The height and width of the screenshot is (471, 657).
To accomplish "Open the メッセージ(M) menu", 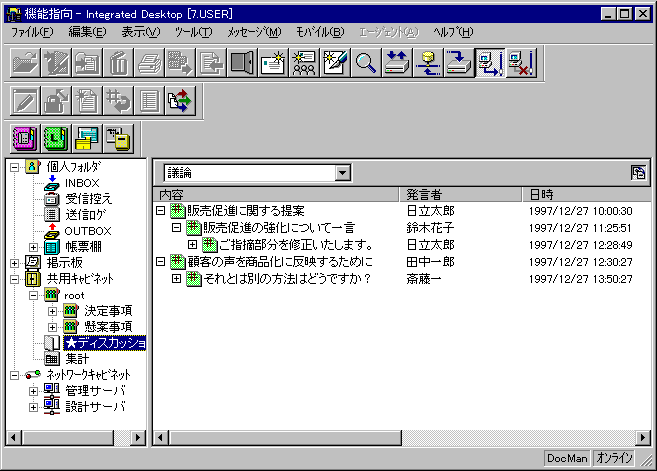I will point(254,32).
